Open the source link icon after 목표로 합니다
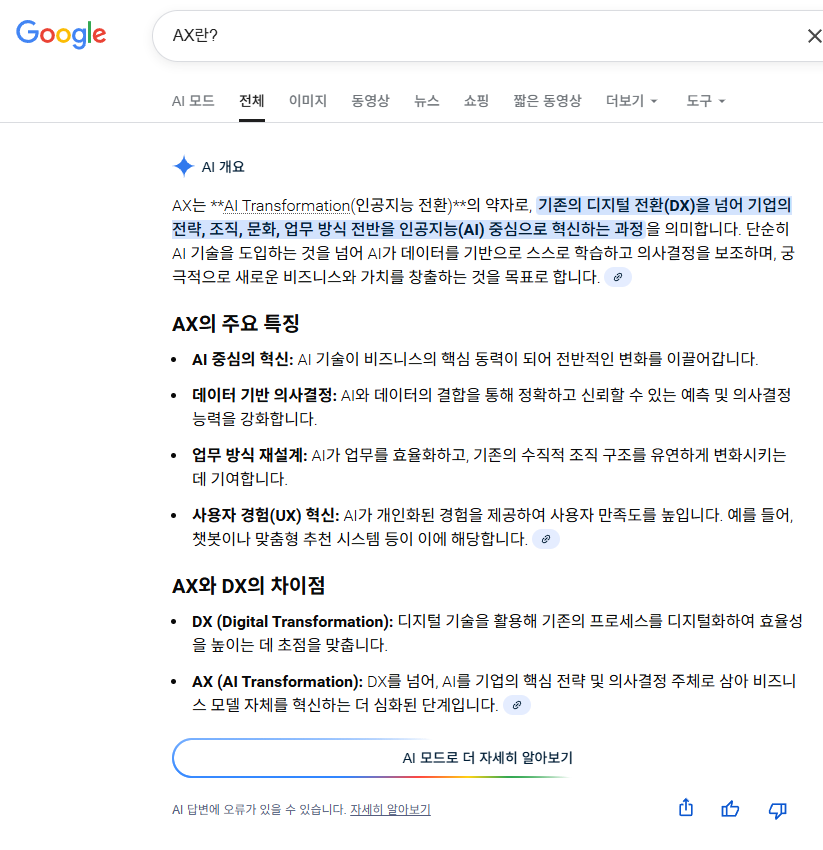 (x=618, y=277)
